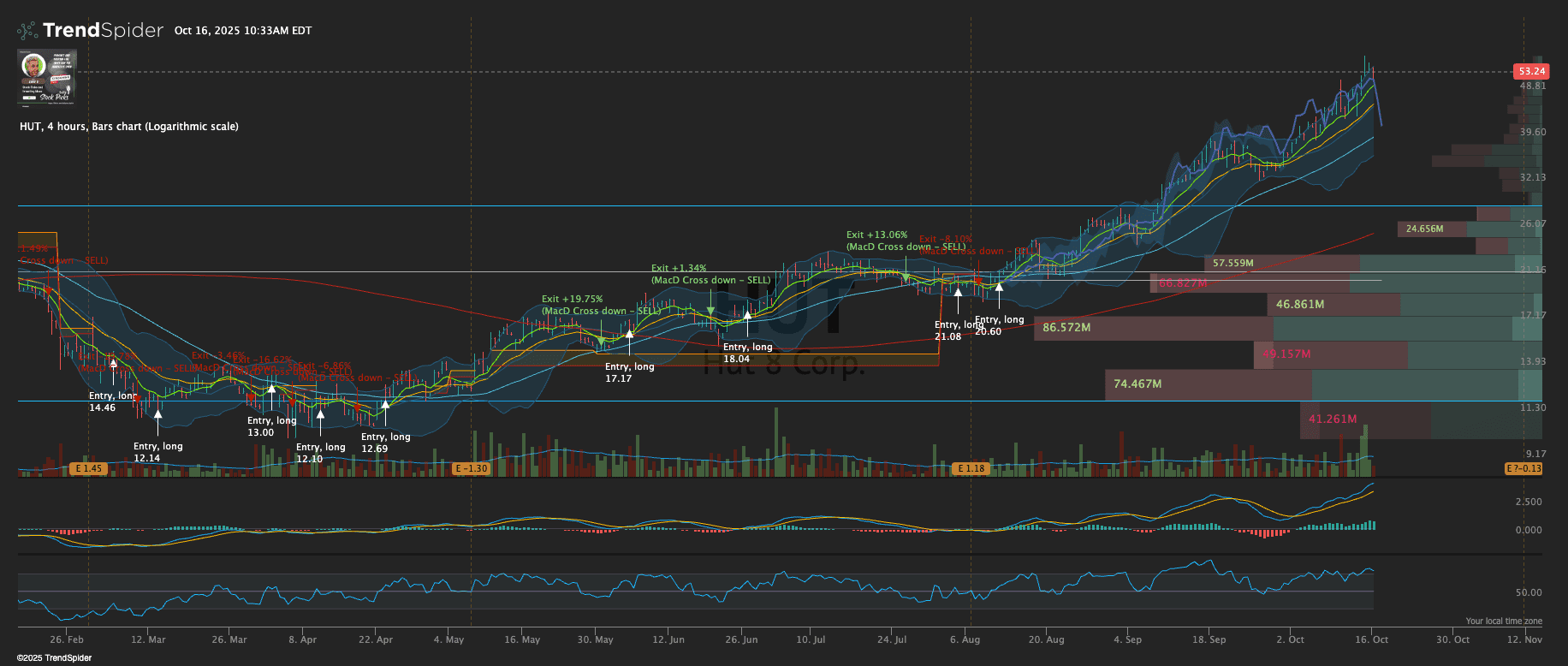The height and width of the screenshot is (666, 1568).
Task: Open the E 1.18 earnings marker
Action: tap(971, 468)
